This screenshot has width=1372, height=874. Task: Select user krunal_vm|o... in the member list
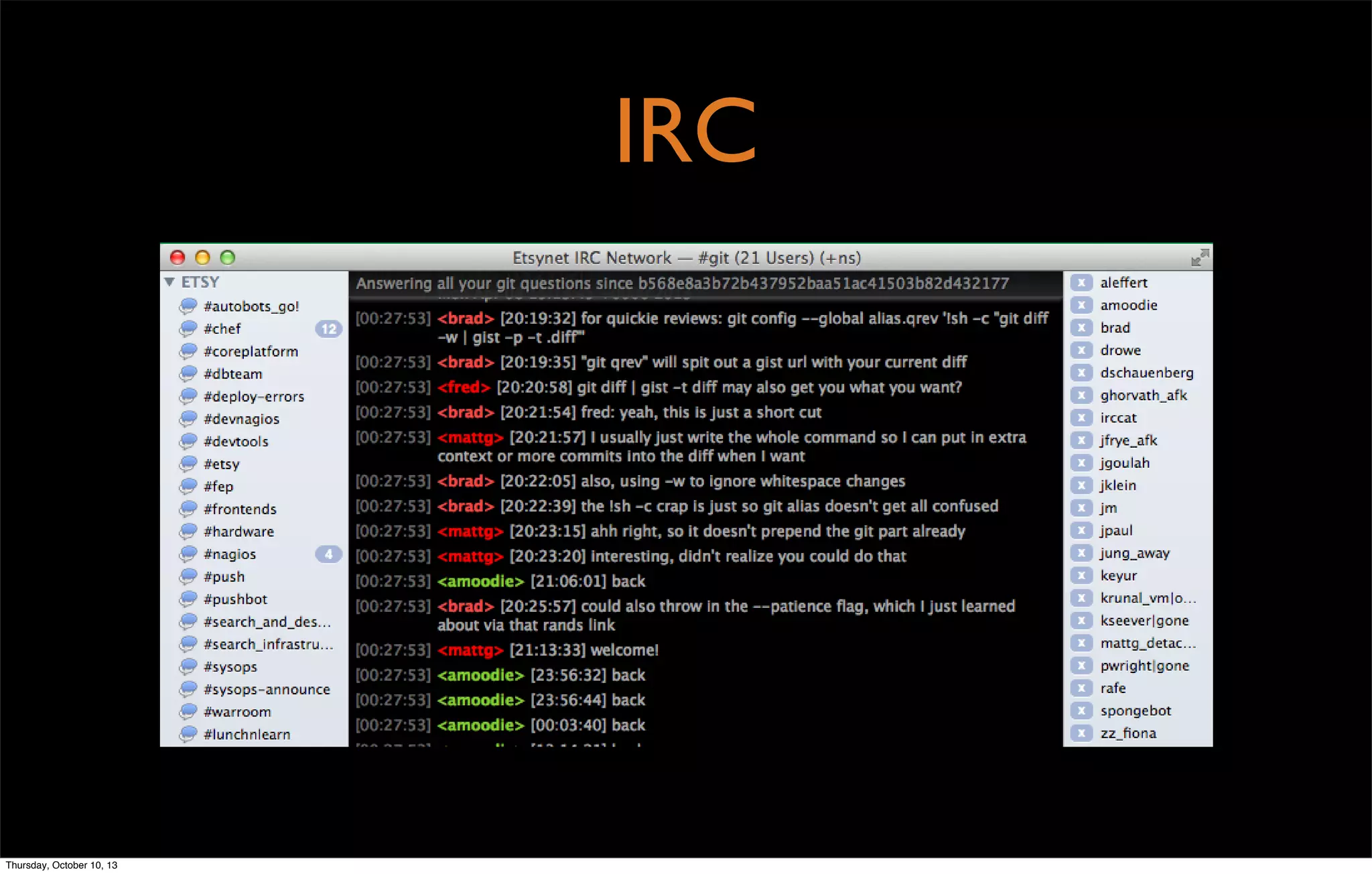click(1148, 598)
